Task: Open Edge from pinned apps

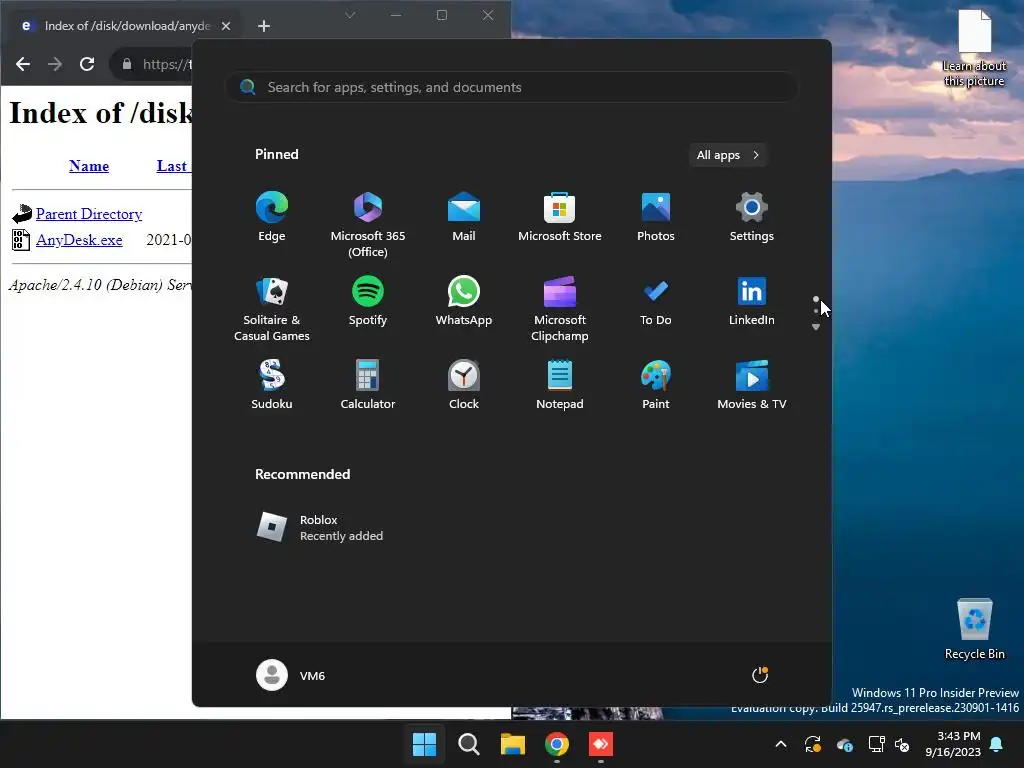Action: [x=272, y=217]
